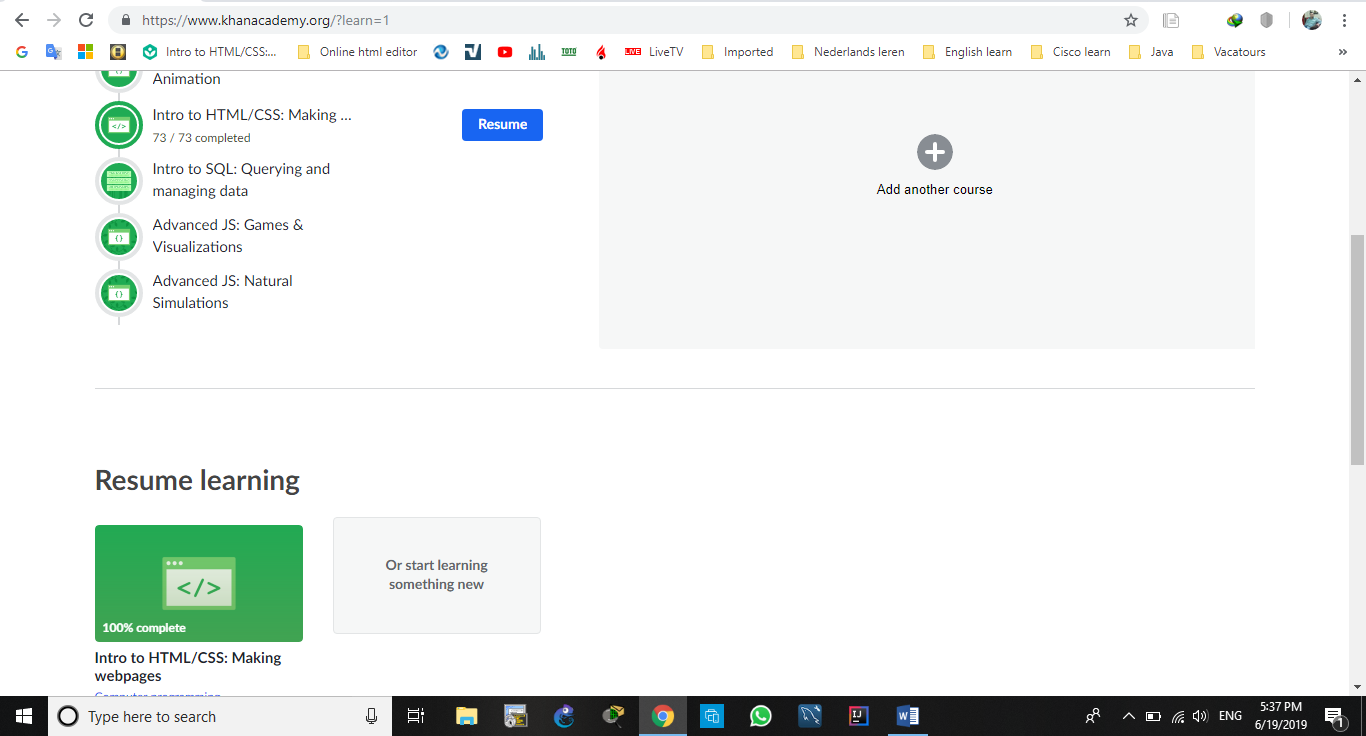Click the battery icon in system tray
This screenshot has height=736, width=1366.
(1153, 716)
